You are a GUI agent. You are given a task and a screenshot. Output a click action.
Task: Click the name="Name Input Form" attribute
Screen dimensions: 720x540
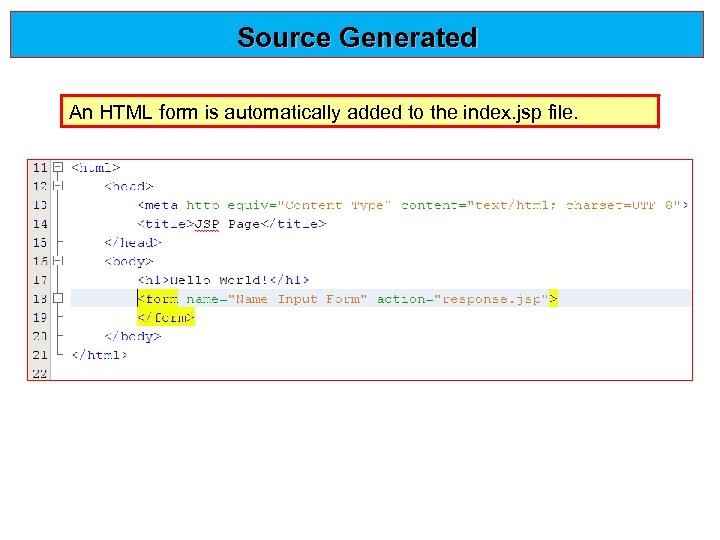[x=276, y=299]
